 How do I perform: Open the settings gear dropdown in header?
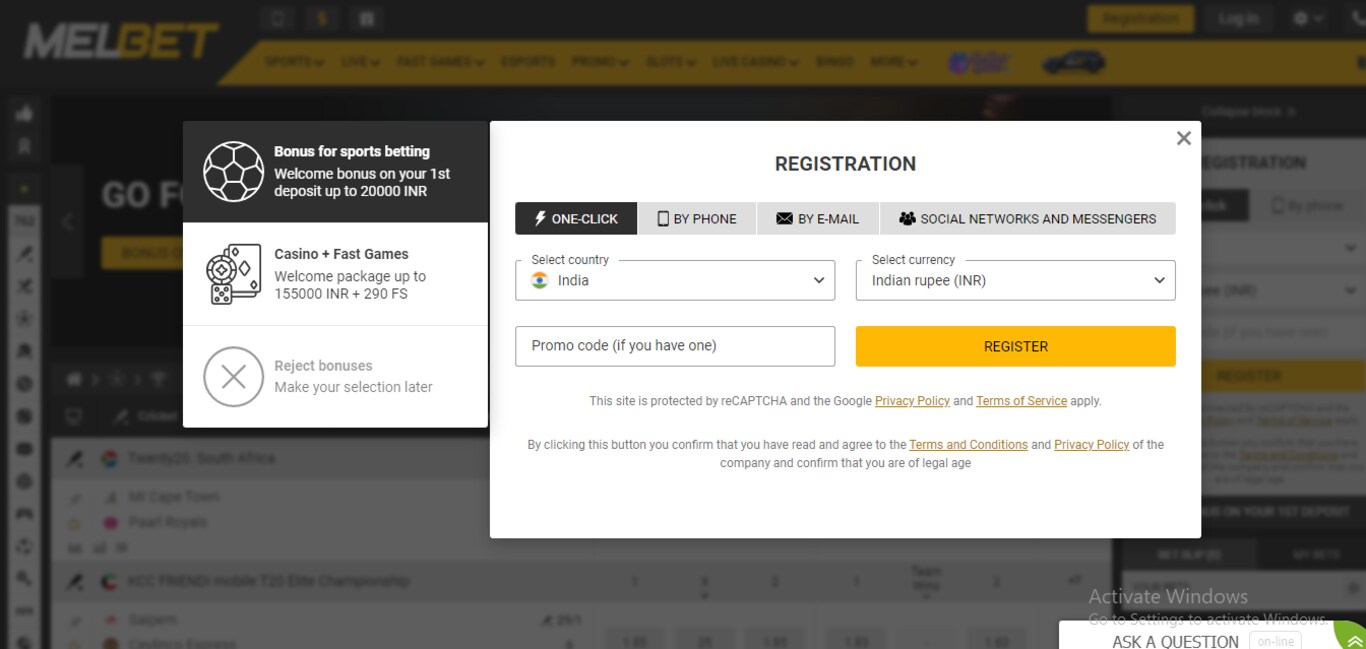[x=1308, y=18]
